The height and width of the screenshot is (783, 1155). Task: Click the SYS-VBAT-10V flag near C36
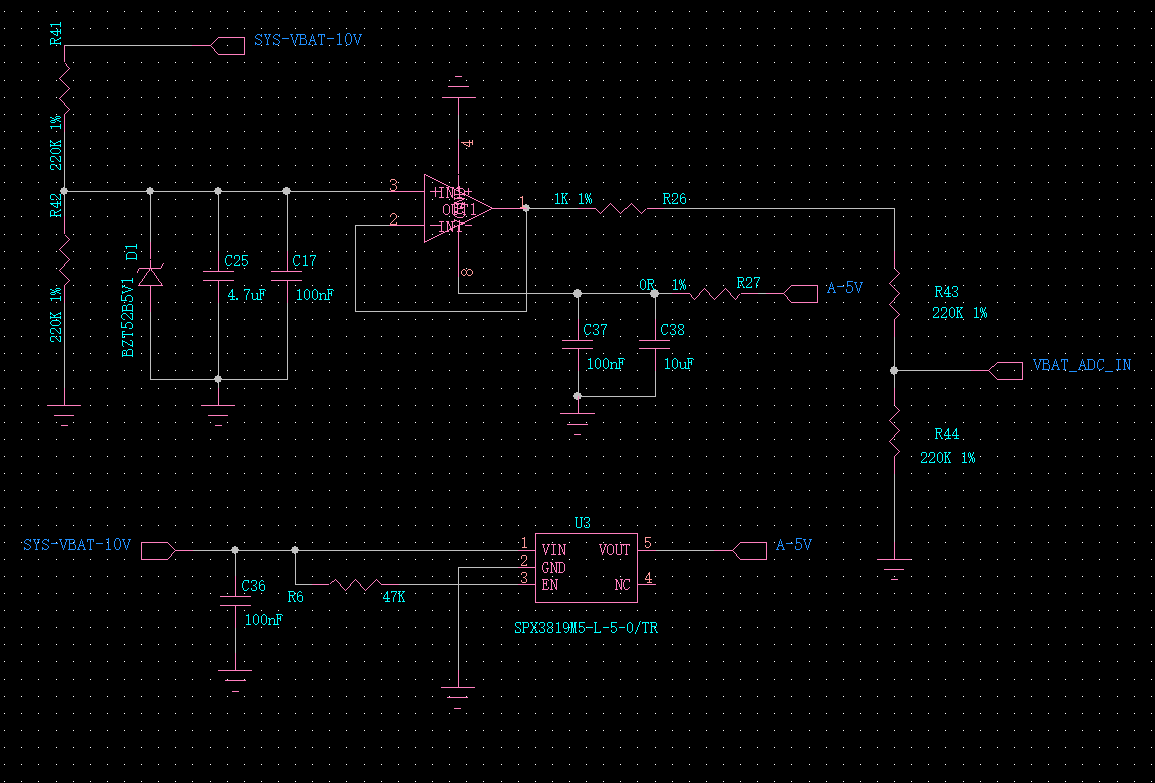tap(156, 549)
